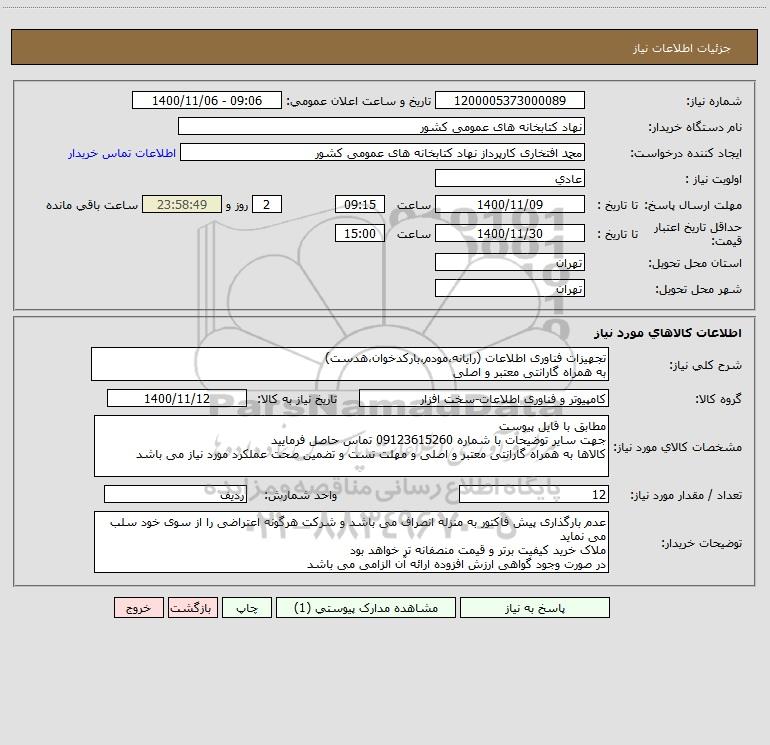Click the countdown timer 23:58:49
The image size is (770, 745).
pyautogui.click(x=182, y=204)
